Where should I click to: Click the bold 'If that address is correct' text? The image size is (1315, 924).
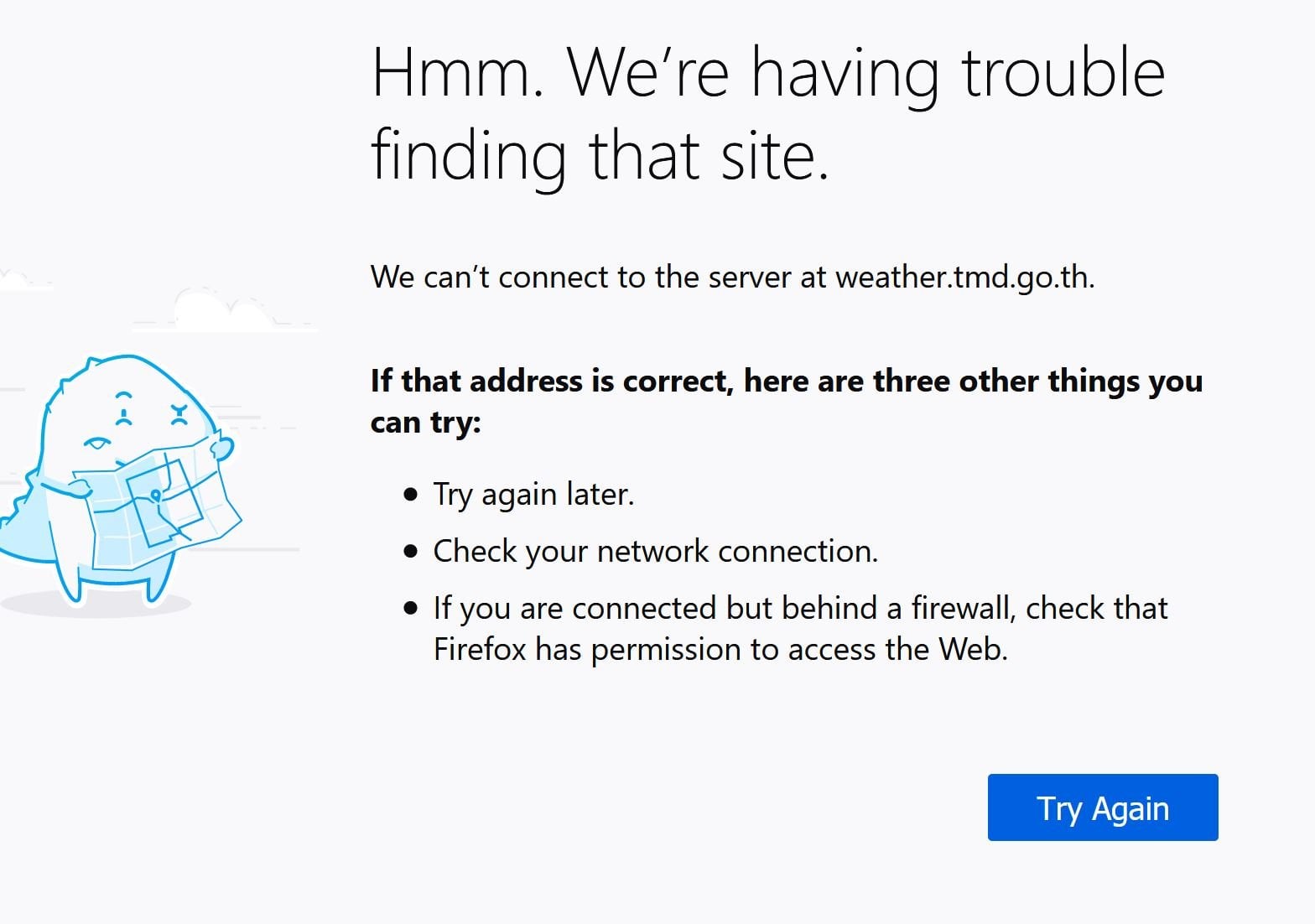[x=552, y=382]
